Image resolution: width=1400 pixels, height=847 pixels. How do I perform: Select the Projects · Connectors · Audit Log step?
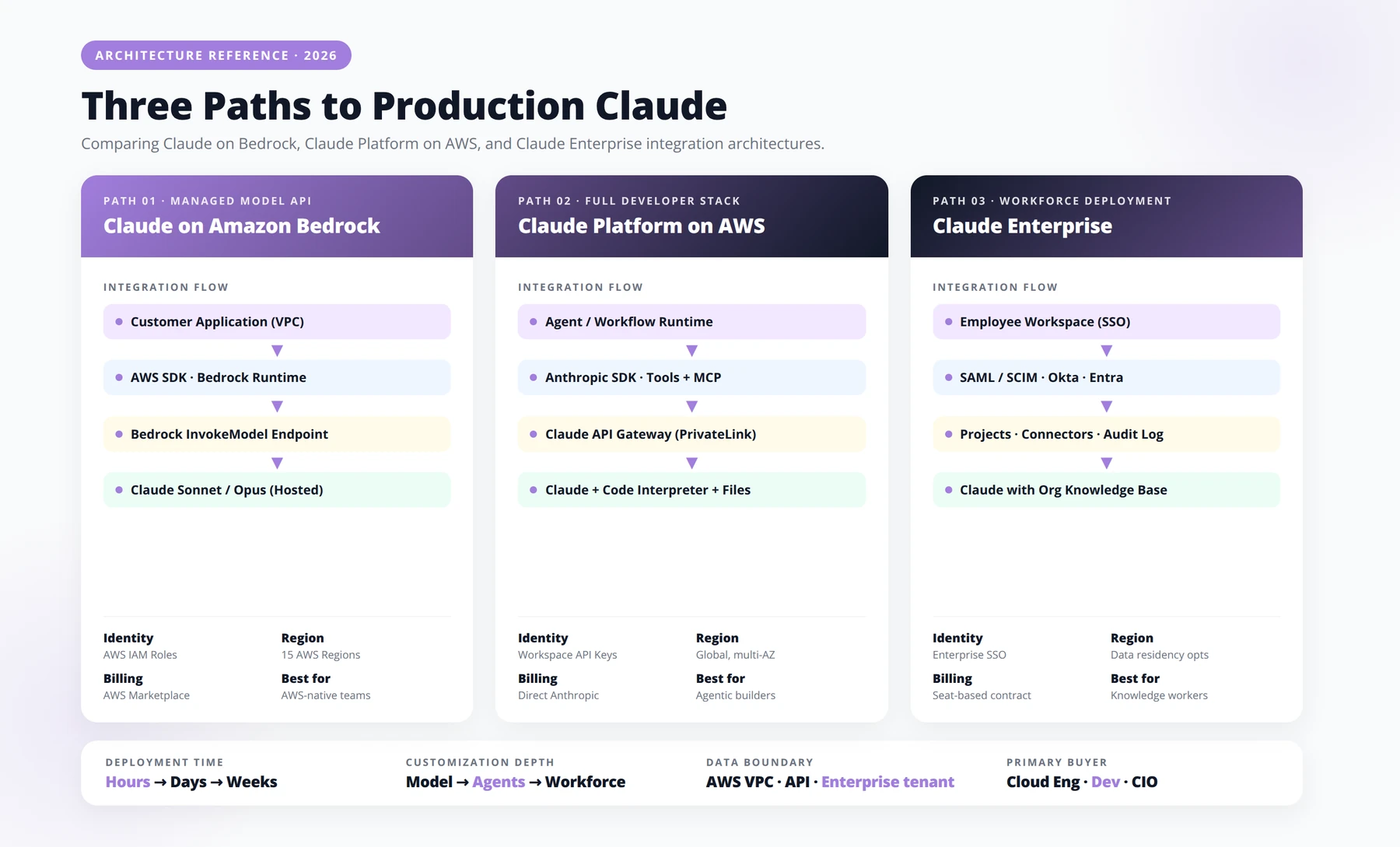pyautogui.click(x=1106, y=434)
